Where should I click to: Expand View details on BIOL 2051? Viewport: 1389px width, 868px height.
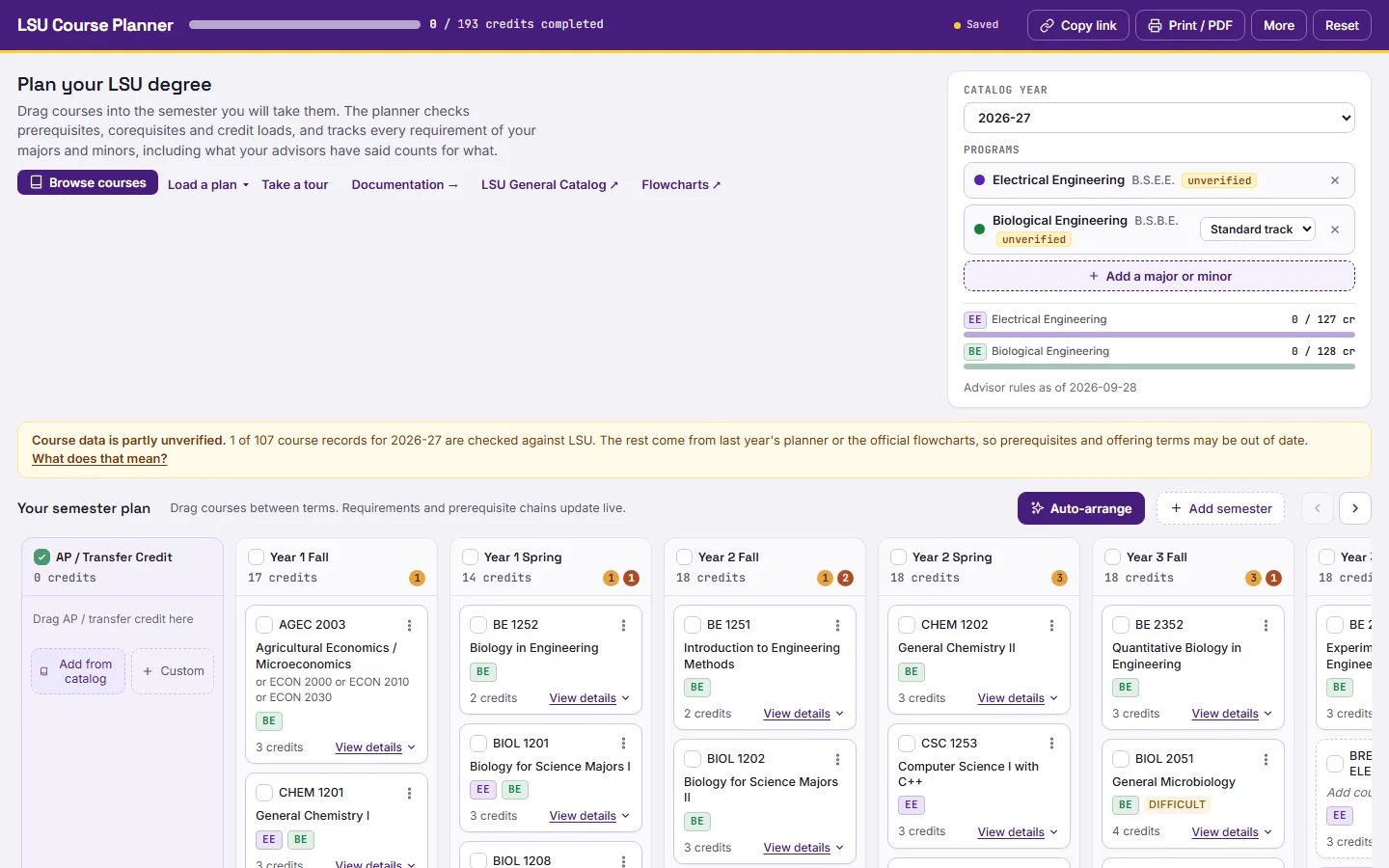click(1232, 832)
